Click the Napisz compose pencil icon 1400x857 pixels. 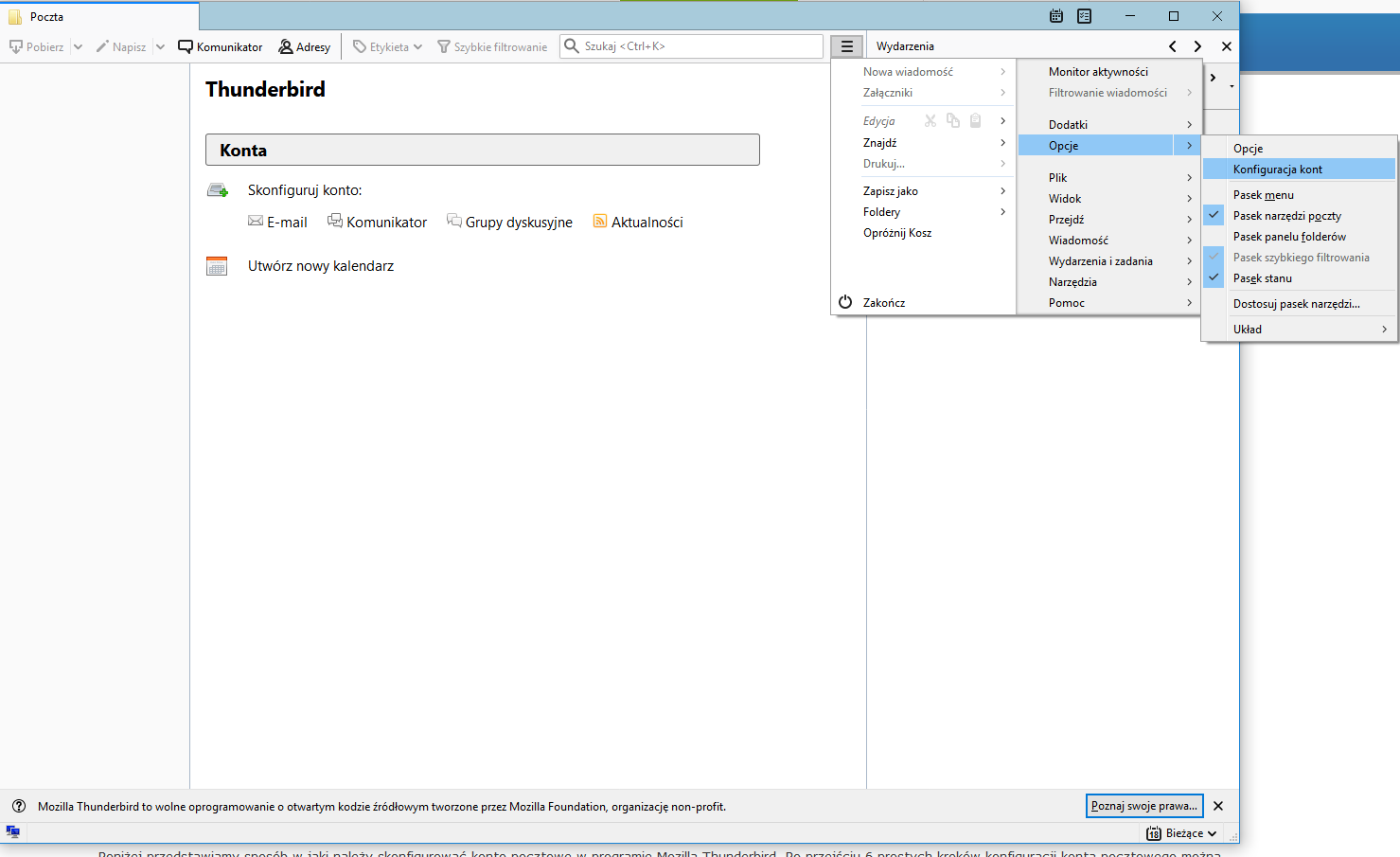(102, 46)
